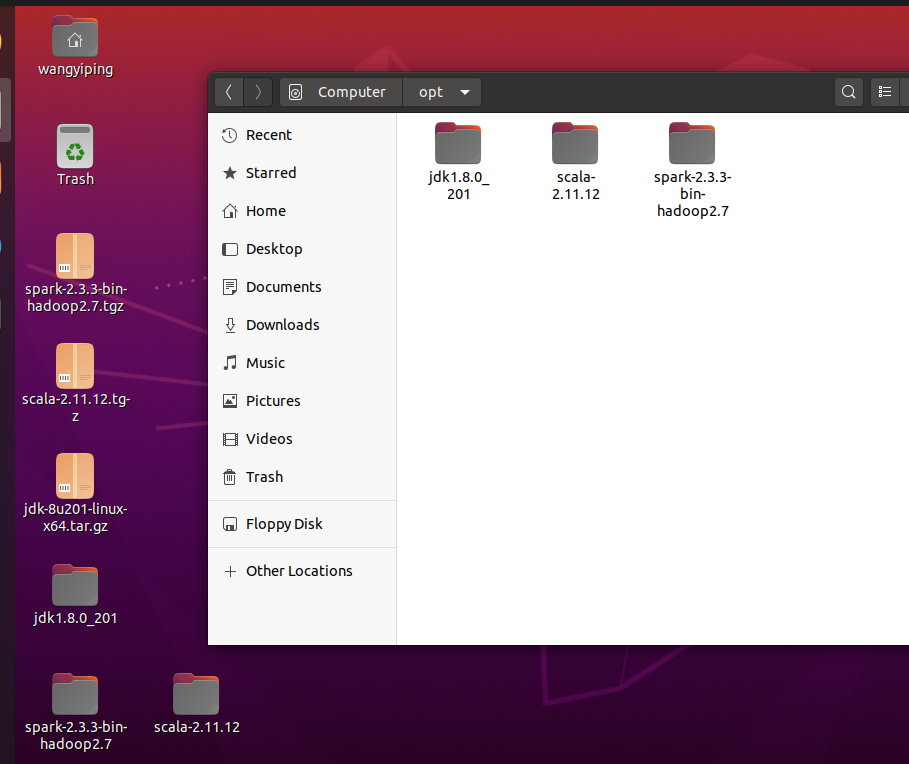Select spark-2.3.3-bin-hadoop2.7.tgz on the desktop
This screenshot has width=909, height=764.
75,255
